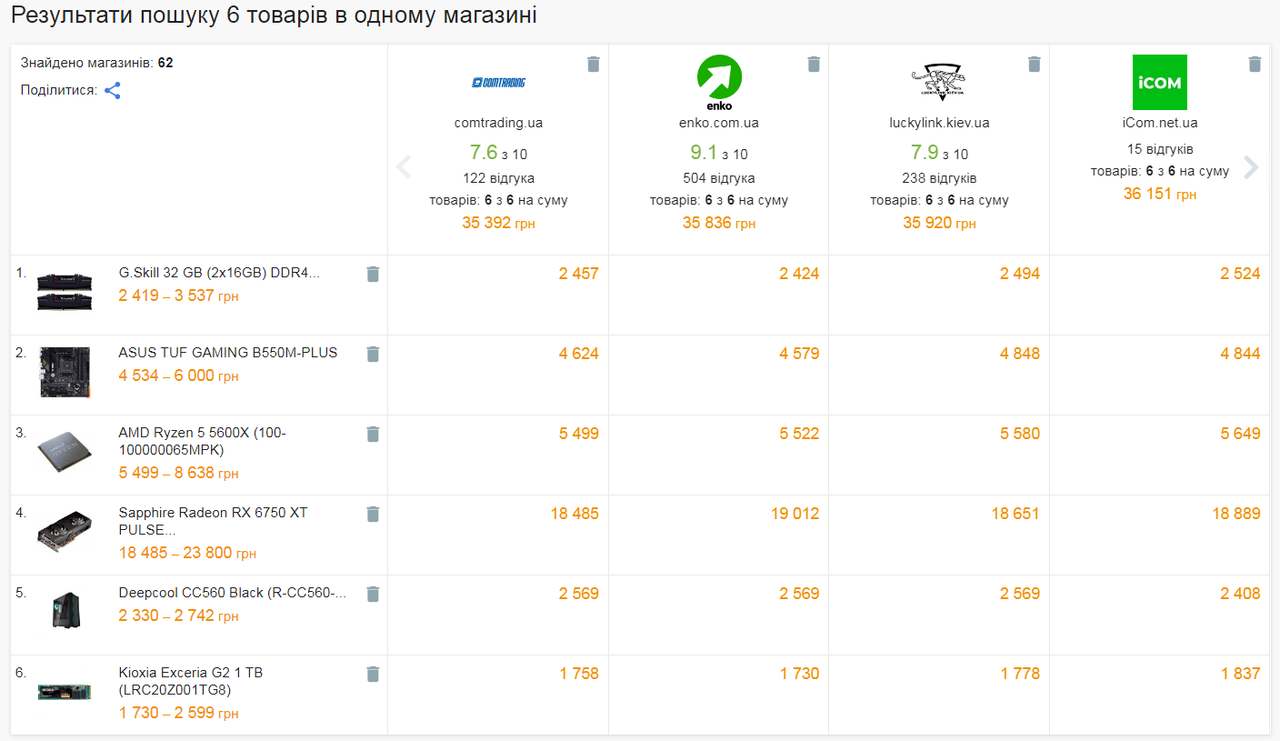
Task: Remove luckylink.kiev.ua store via trash icon
Action: coord(1034,64)
